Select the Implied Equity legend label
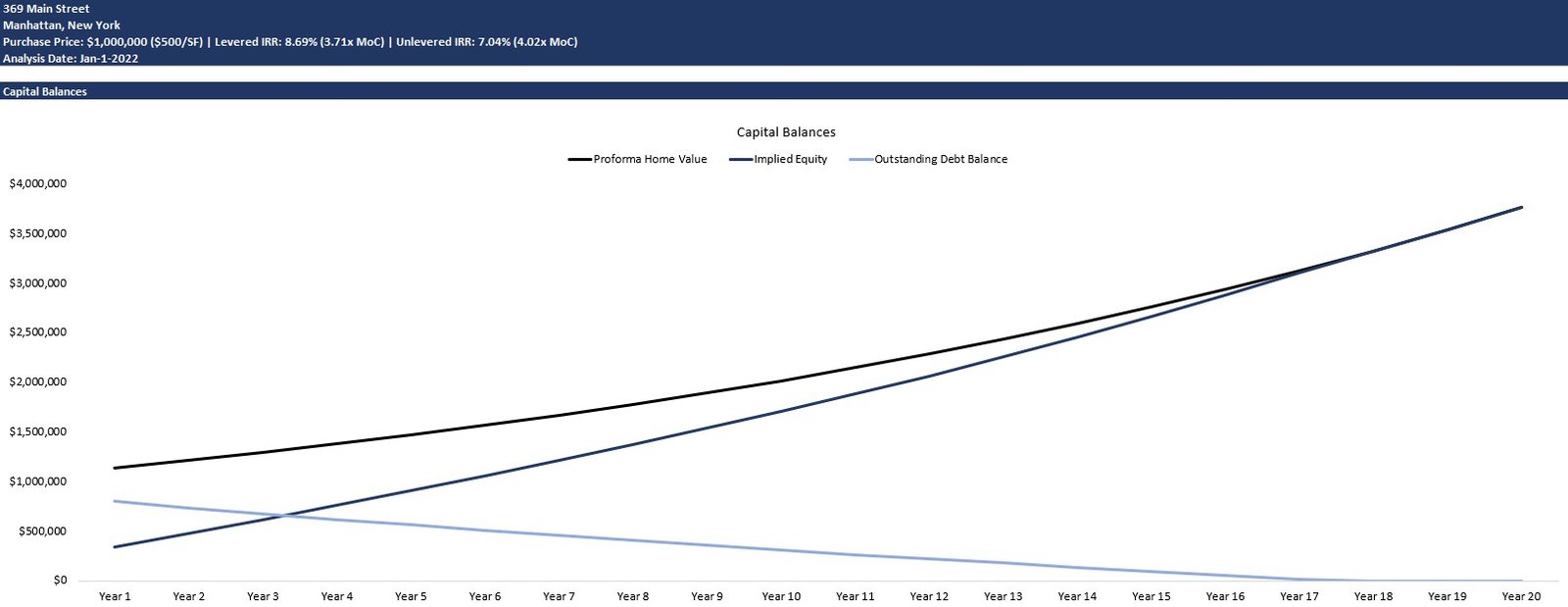 [x=790, y=159]
